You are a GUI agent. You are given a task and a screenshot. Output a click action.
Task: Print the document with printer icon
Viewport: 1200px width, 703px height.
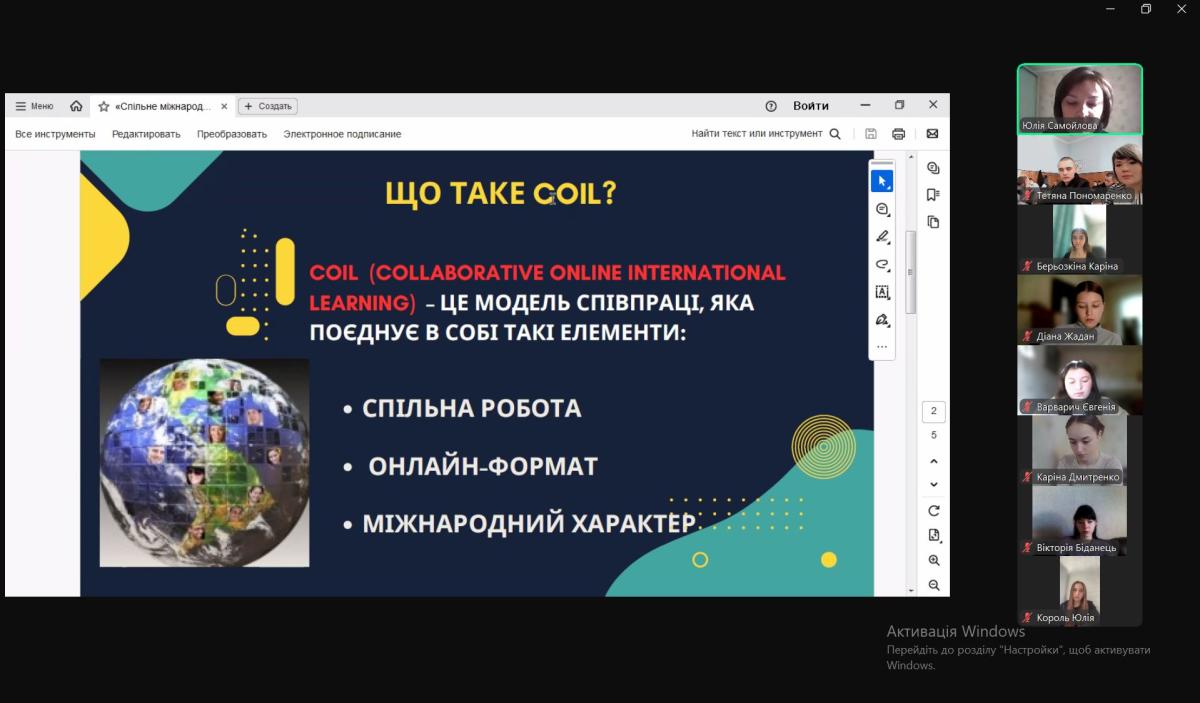898,134
